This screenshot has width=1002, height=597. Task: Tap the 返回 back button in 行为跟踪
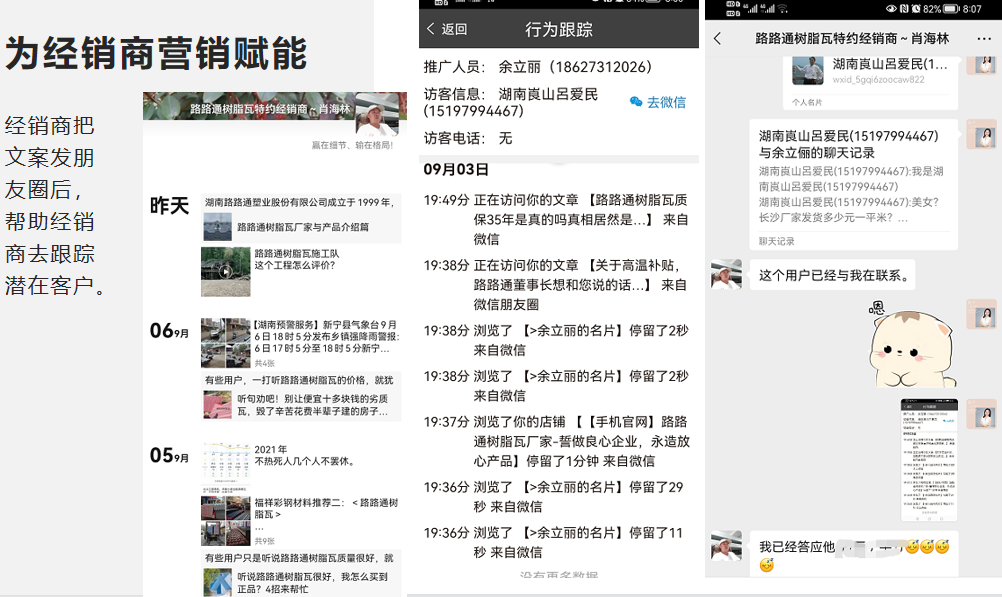[447, 29]
